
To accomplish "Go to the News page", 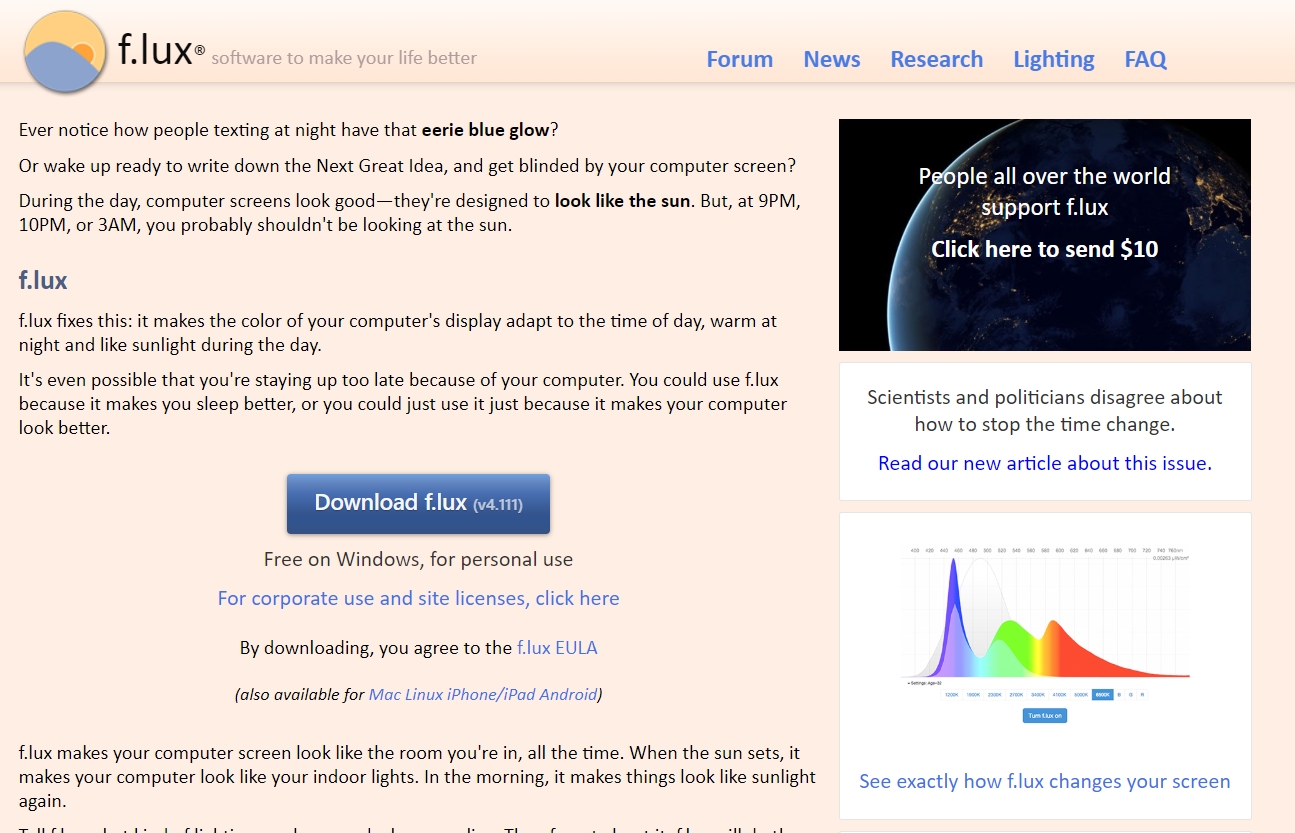I will click(x=832, y=59).
